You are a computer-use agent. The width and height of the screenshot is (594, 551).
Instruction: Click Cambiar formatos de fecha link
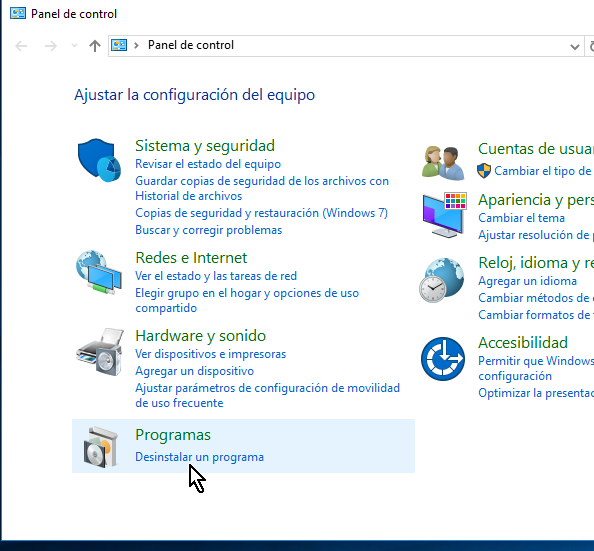click(536, 315)
